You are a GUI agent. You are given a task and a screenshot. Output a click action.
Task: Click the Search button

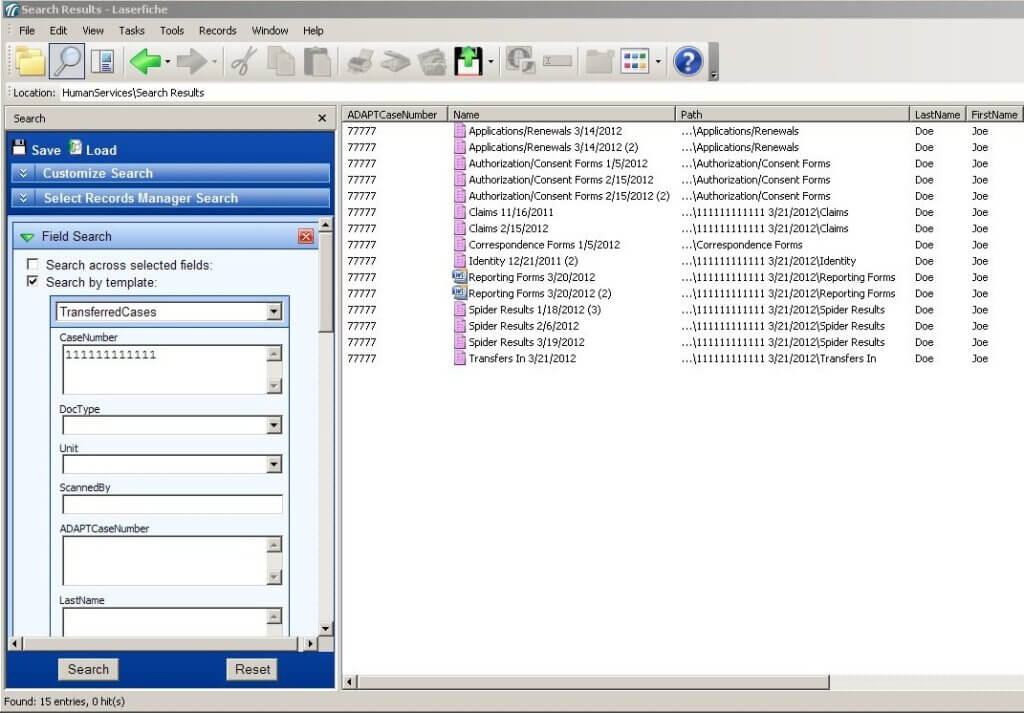click(x=88, y=669)
